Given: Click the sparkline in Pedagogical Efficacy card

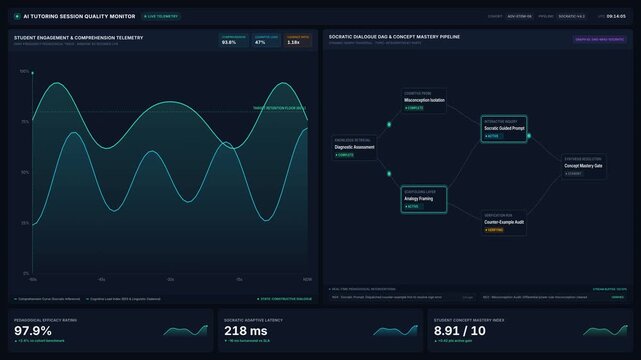Looking at the screenshot, I should click(x=186, y=331).
